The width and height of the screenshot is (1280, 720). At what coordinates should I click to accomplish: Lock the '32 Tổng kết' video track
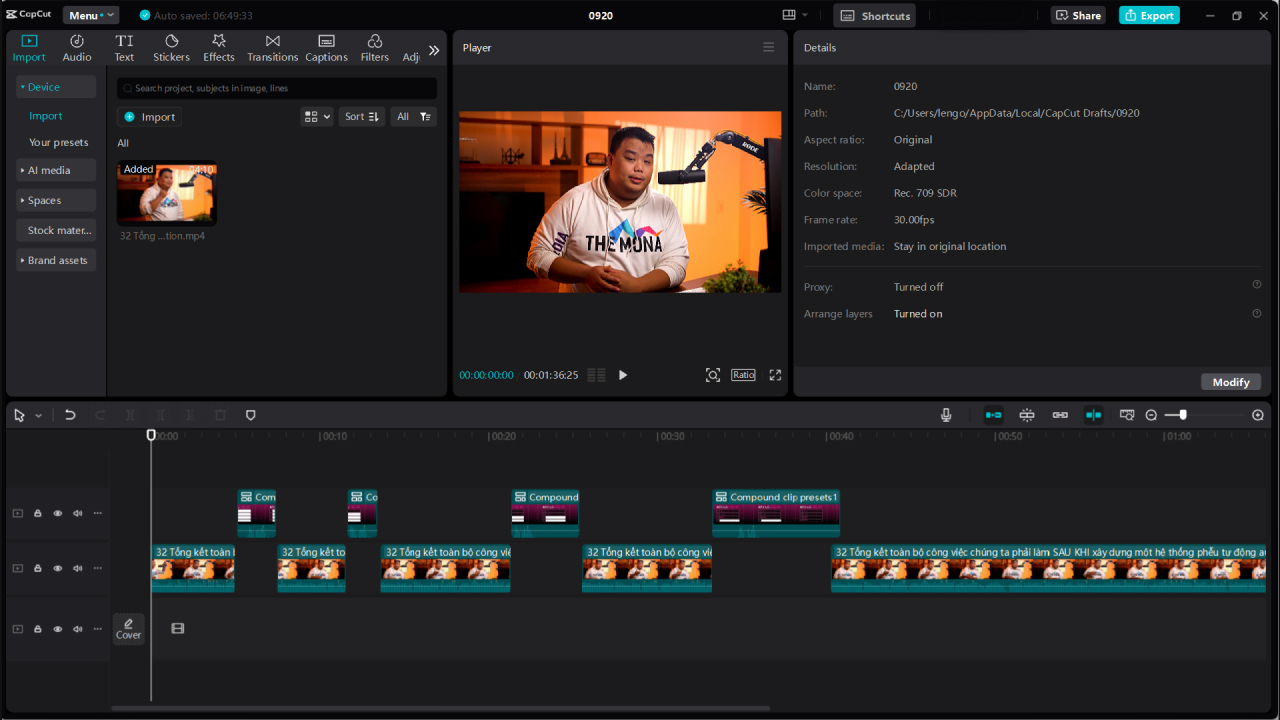point(37,568)
